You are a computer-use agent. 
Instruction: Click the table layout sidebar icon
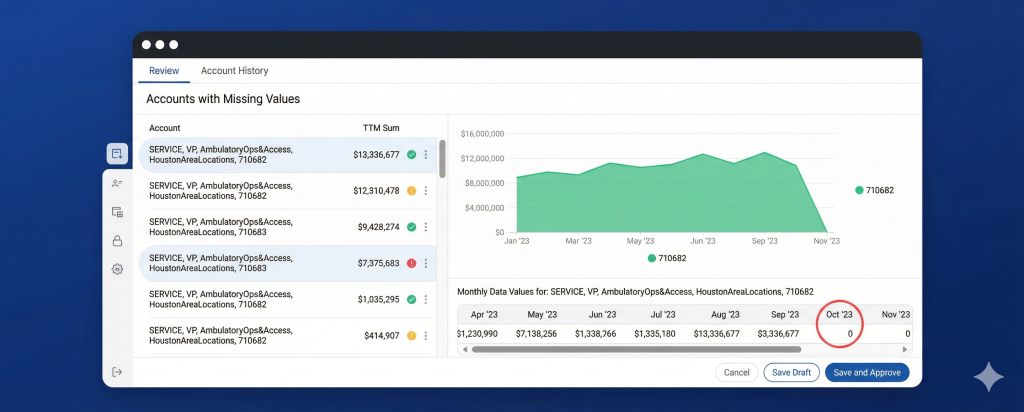117,212
